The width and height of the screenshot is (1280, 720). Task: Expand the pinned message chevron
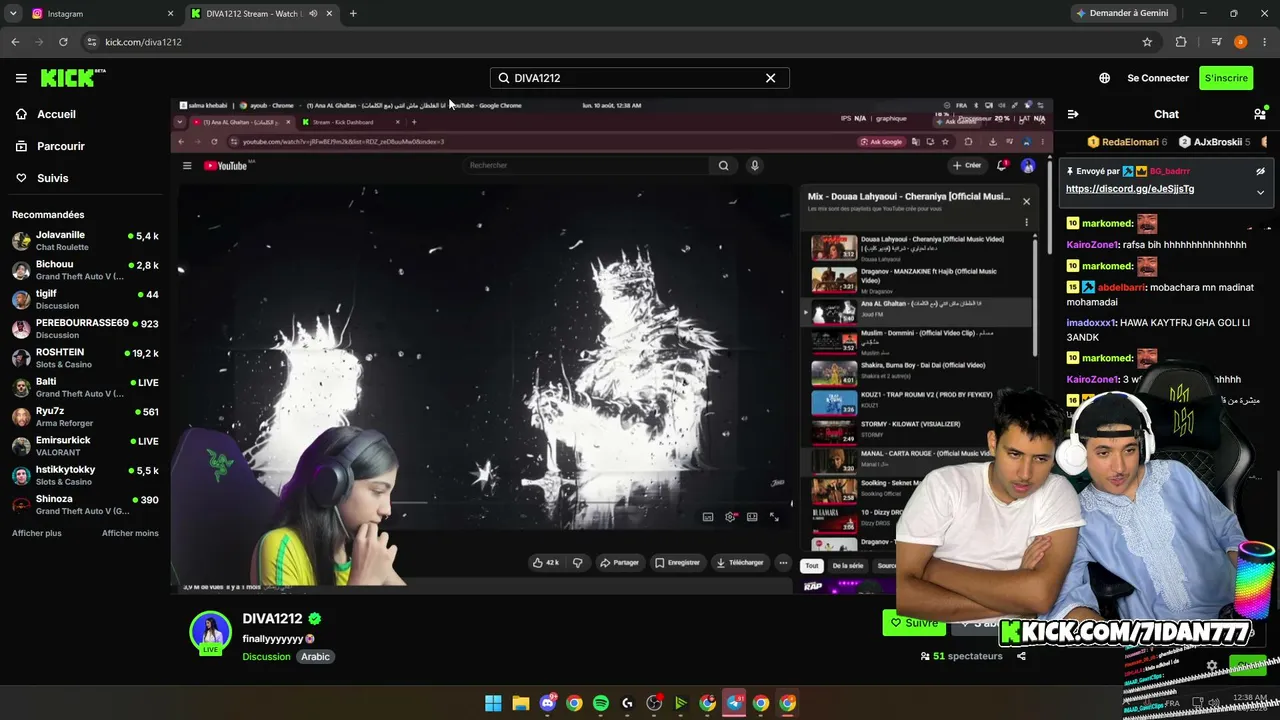1260,192
